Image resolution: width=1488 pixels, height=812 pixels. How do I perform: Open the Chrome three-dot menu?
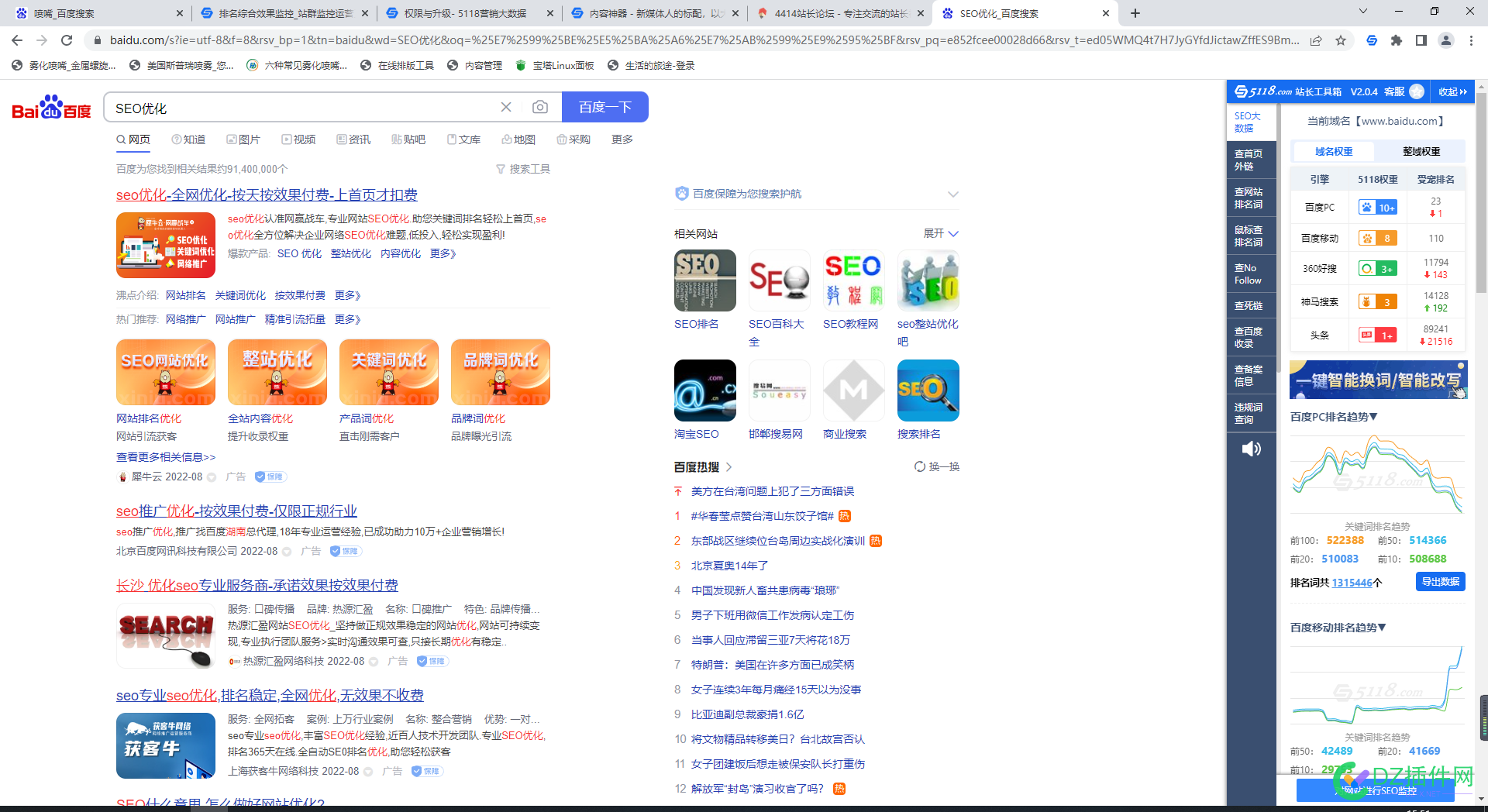click(1471, 40)
